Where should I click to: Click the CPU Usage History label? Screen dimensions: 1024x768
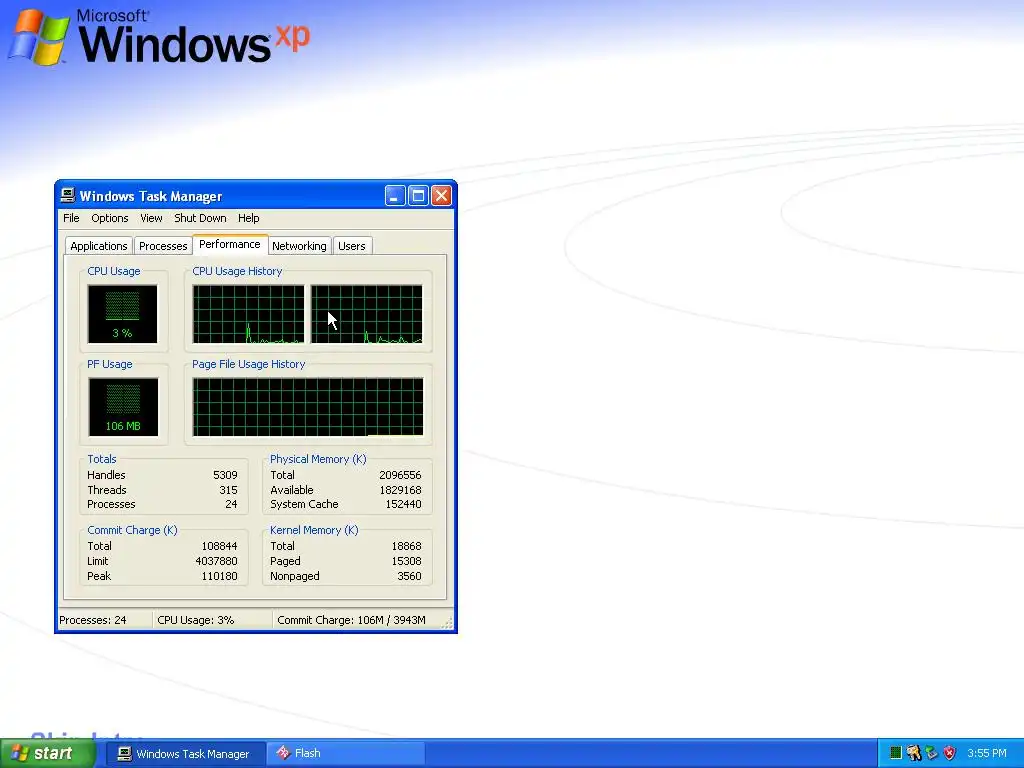(237, 271)
